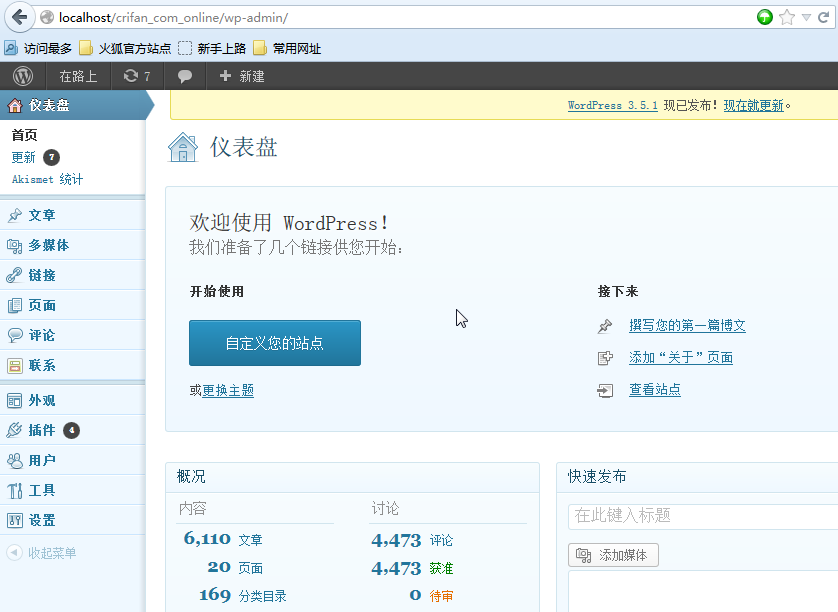Click the localhost URL address field

click(395, 18)
